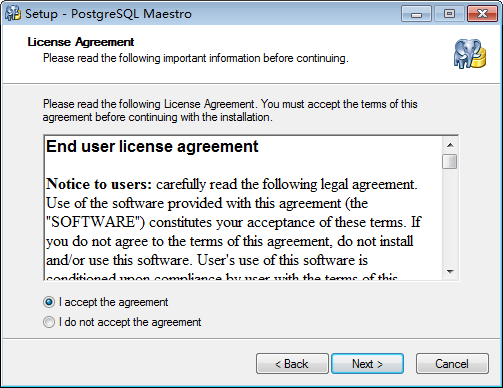Screen dimensions: 503x388
Task: Proceed with the "Next >" button
Action: tap(367, 364)
